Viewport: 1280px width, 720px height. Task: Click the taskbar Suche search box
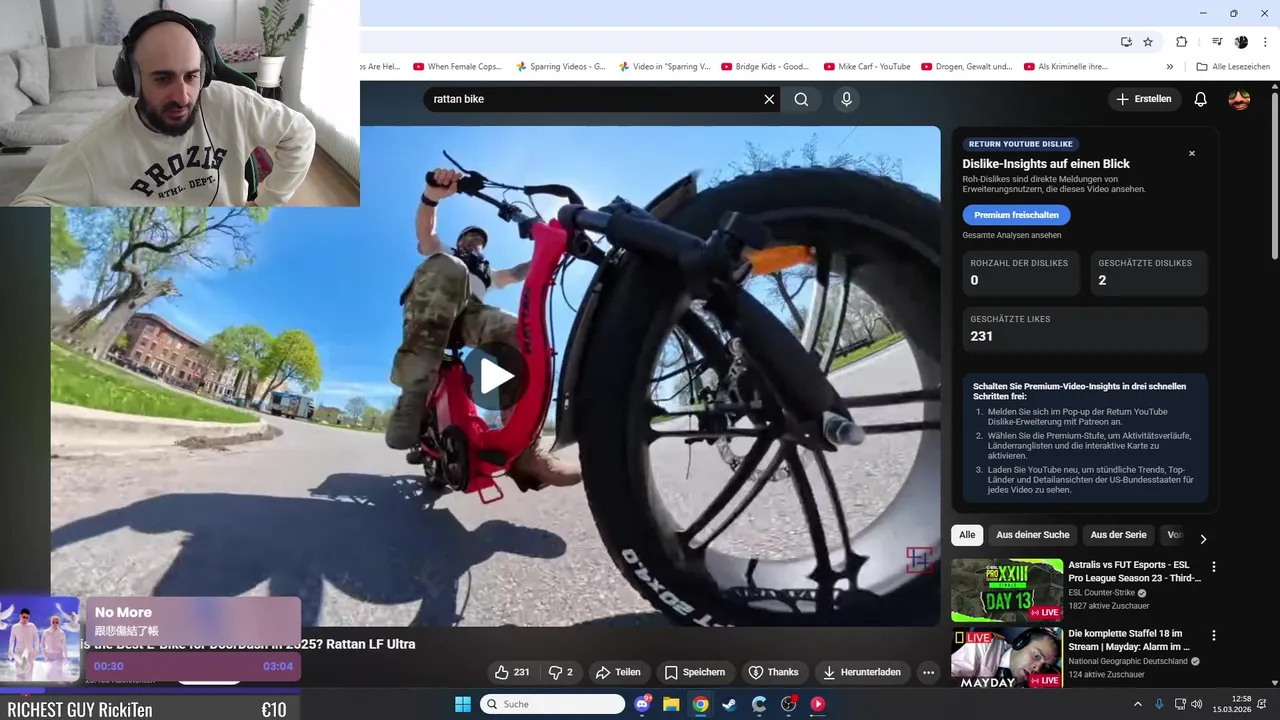point(552,704)
